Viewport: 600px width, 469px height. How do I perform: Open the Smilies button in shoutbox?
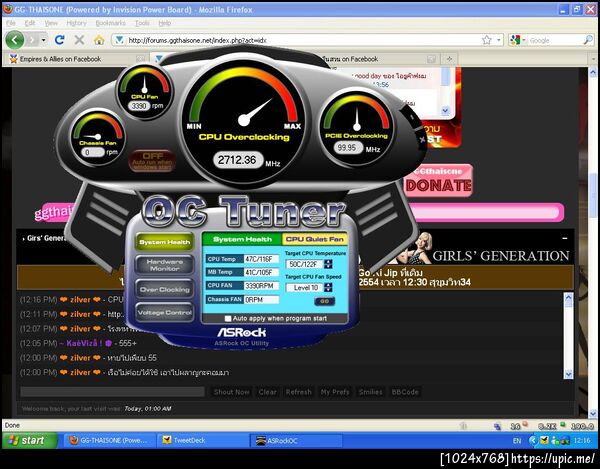(x=370, y=392)
